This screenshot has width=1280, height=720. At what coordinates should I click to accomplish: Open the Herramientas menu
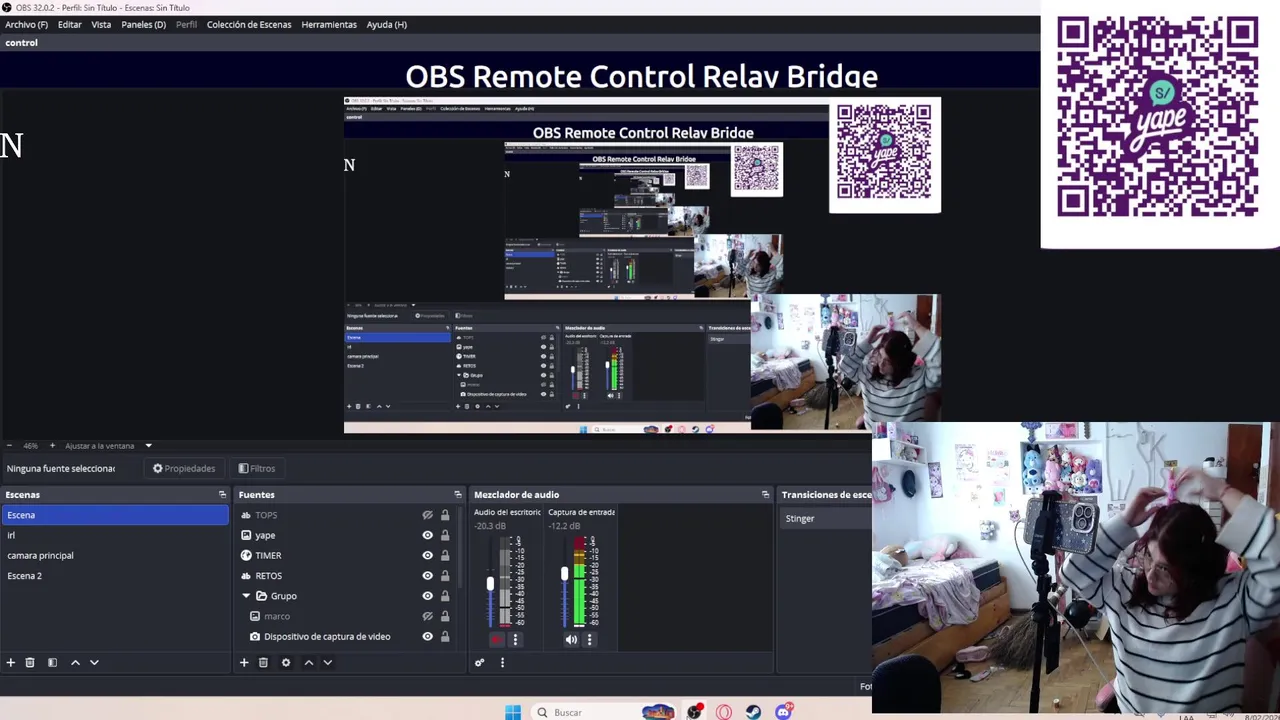(x=329, y=24)
